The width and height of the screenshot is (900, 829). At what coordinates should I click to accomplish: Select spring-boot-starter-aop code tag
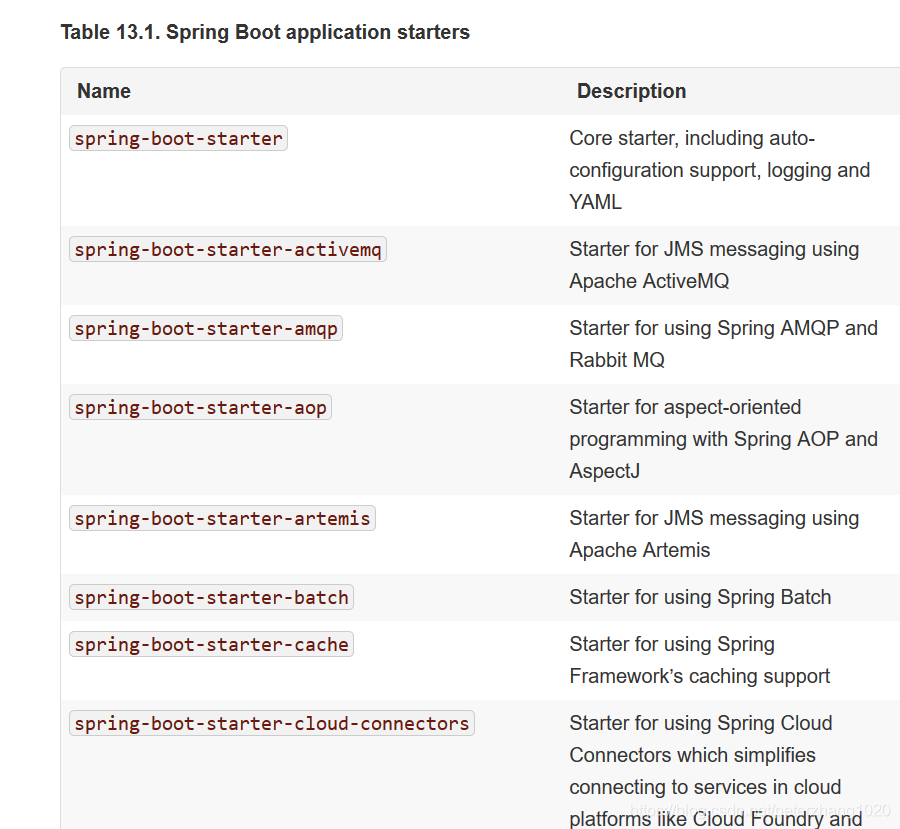[200, 407]
